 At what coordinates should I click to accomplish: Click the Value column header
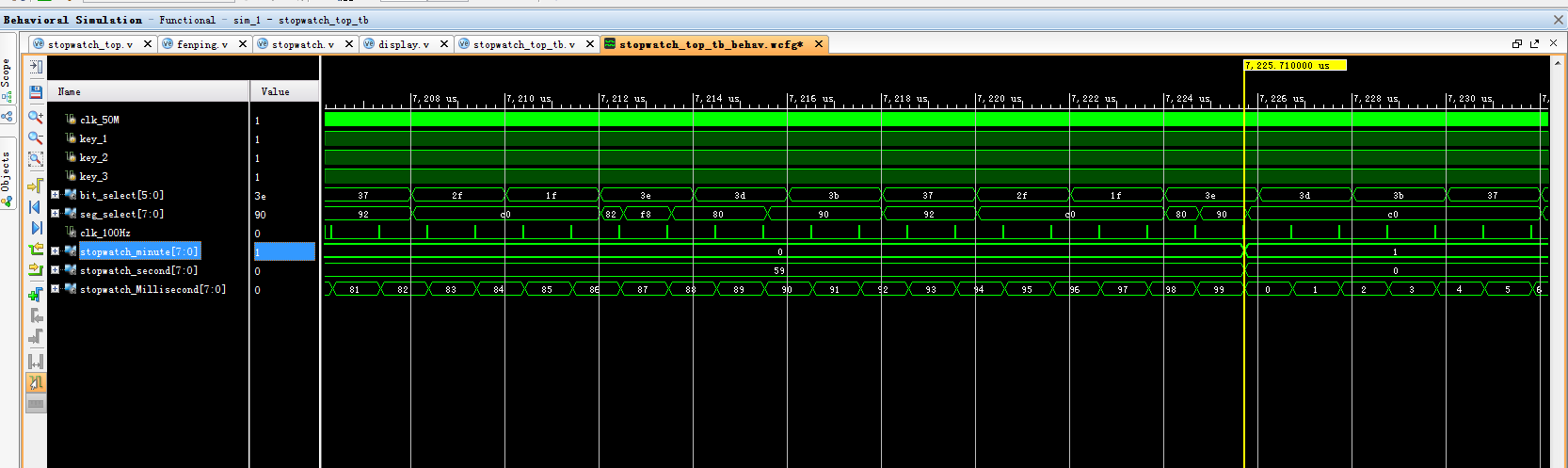284,91
